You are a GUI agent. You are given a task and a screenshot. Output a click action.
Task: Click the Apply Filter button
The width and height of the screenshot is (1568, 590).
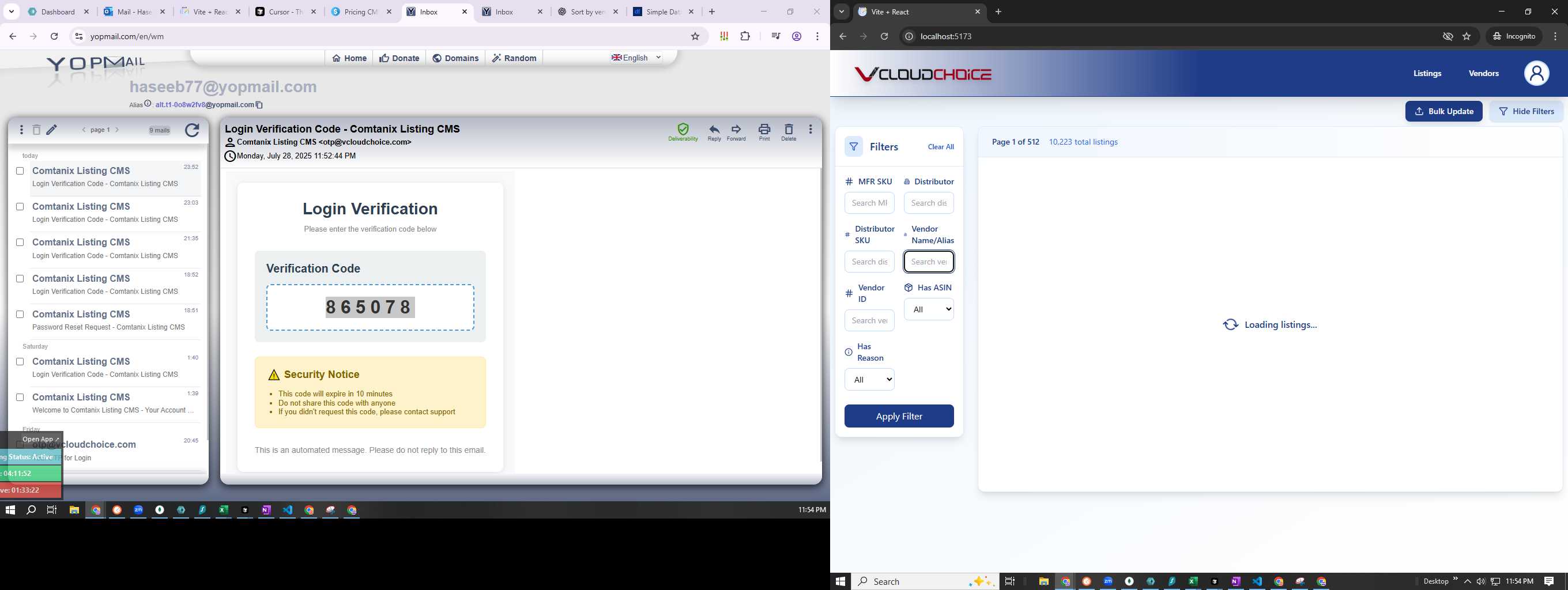[x=899, y=417]
